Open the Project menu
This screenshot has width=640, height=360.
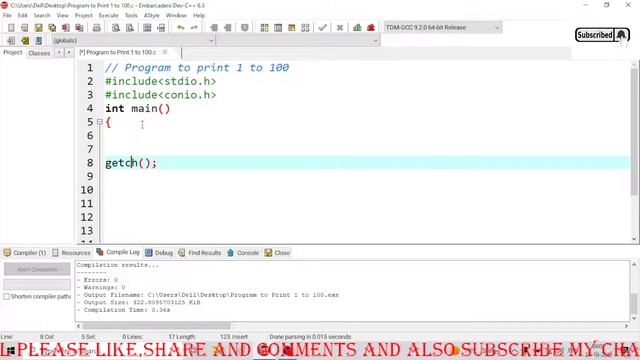click(84, 15)
